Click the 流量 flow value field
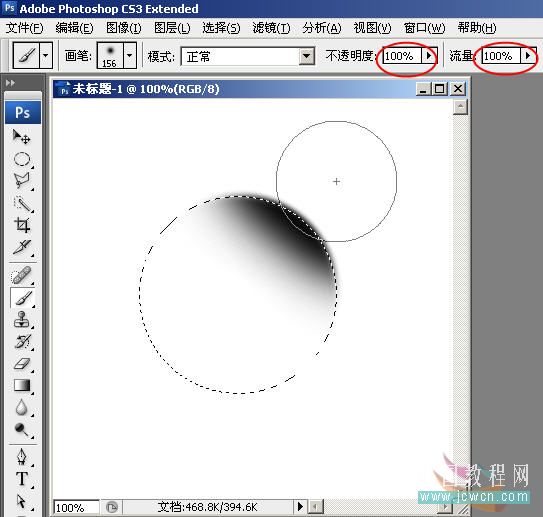The height and width of the screenshot is (517, 543). (501, 56)
